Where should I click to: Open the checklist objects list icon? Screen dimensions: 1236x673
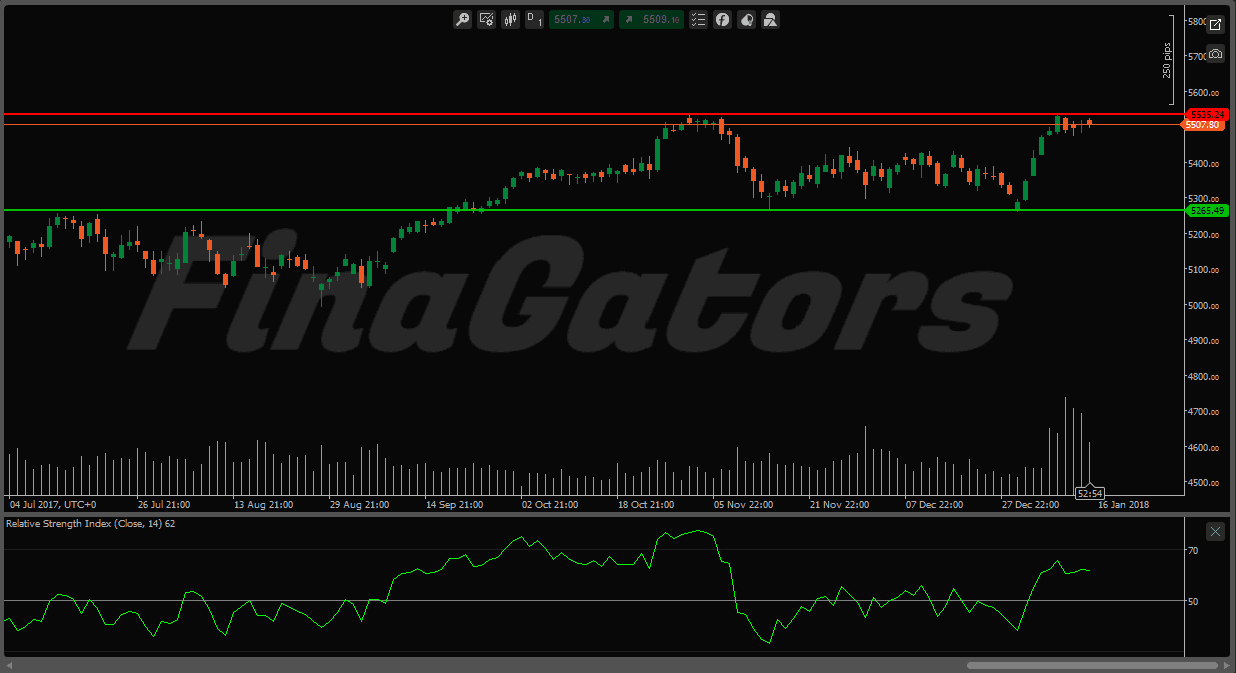coord(698,19)
